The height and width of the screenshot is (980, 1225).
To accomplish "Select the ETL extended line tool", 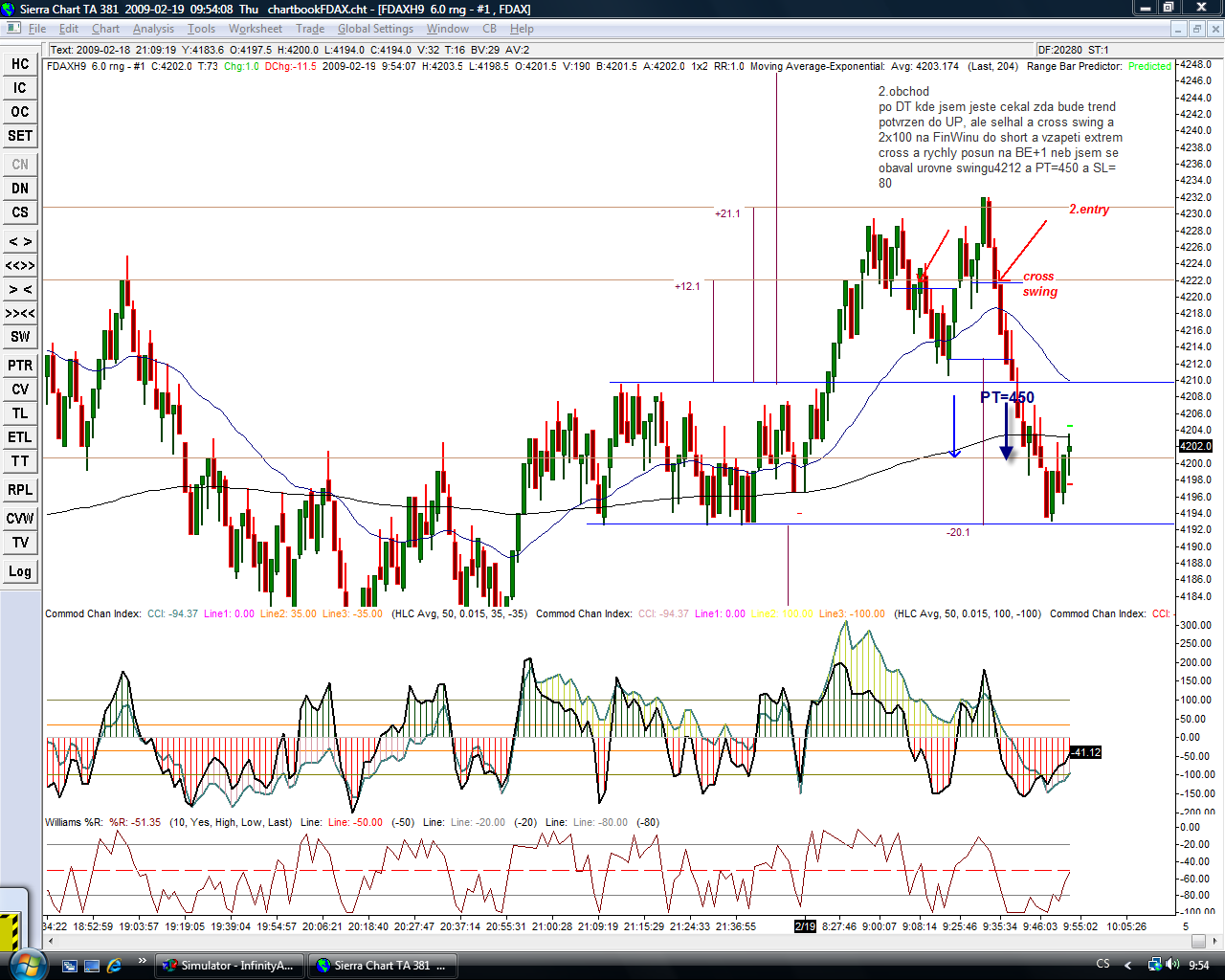I will pyautogui.click(x=20, y=437).
